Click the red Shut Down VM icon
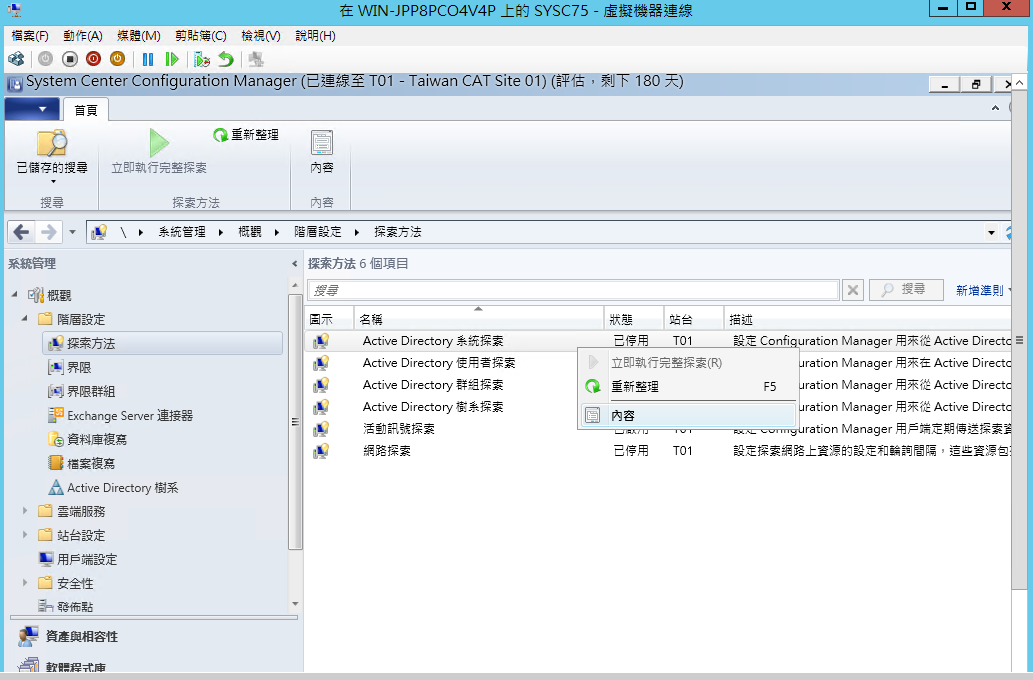1033x680 pixels. coord(94,59)
